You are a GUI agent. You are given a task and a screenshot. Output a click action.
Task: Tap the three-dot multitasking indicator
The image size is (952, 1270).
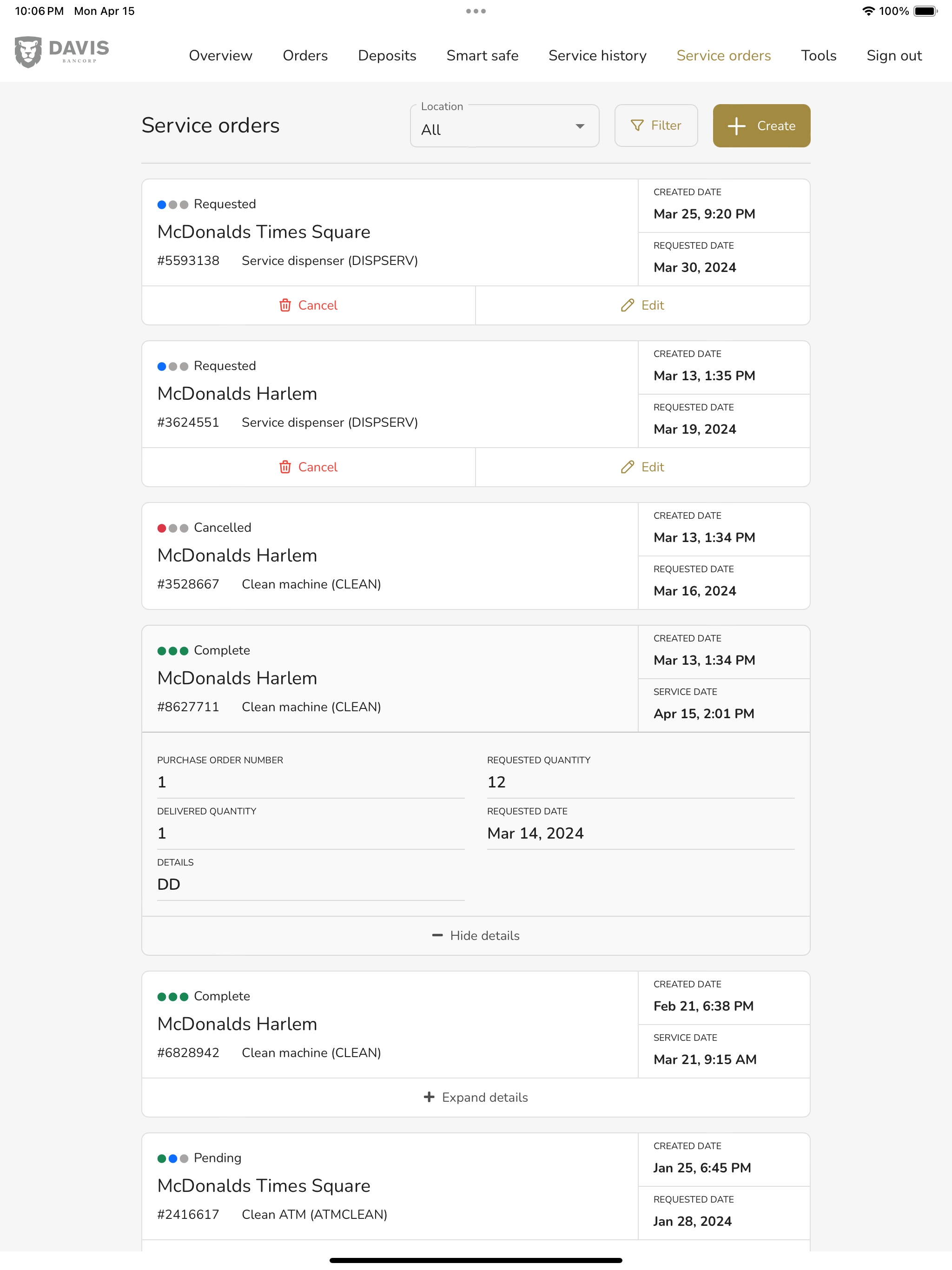pos(476,11)
